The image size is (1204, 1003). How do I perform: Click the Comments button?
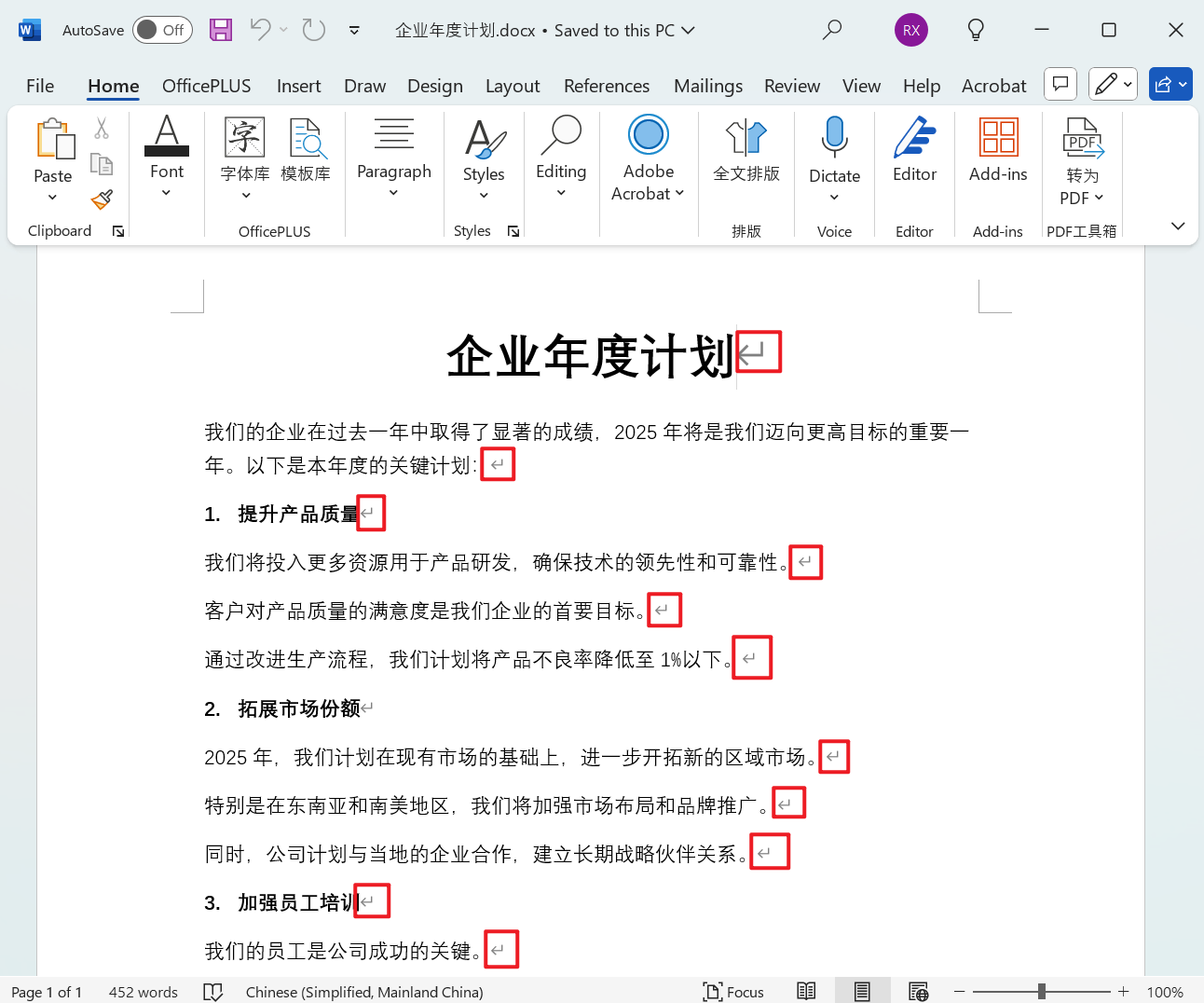coord(1060,83)
